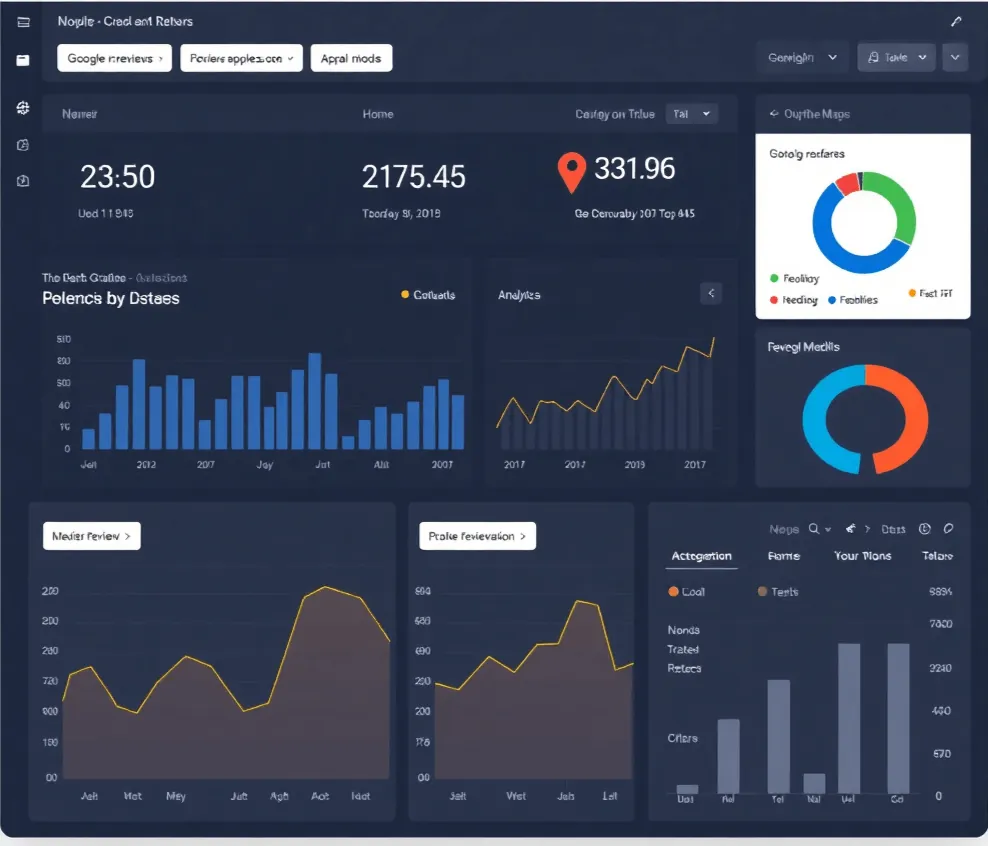
Task: Click the clock icon at sidebar bottom
Action: [x=23, y=181]
